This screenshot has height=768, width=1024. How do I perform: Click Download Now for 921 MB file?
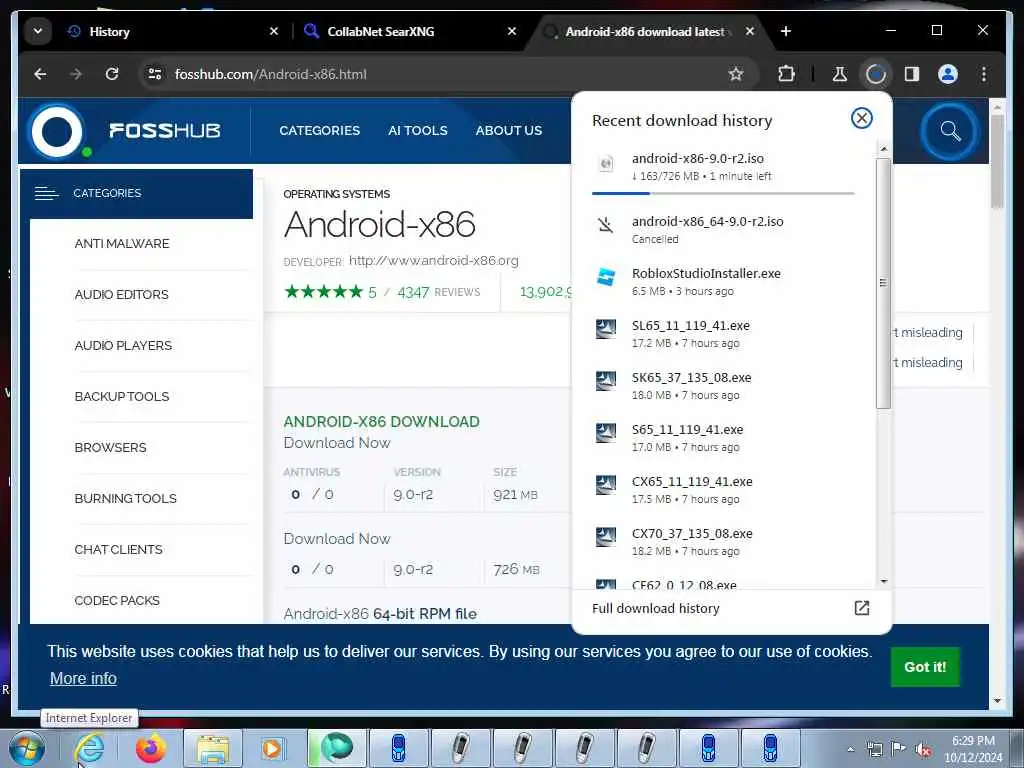[337, 443]
